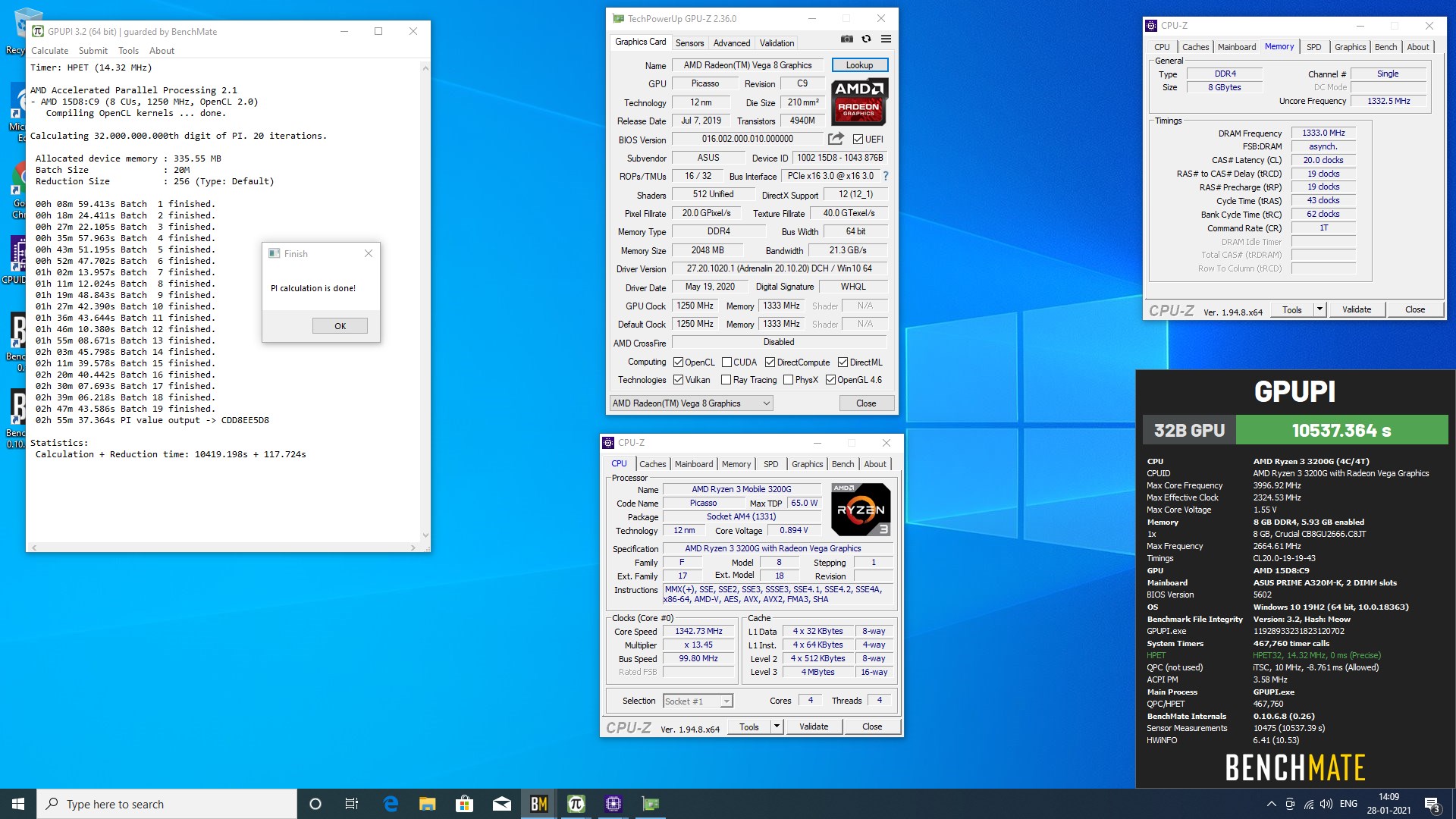Viewport: 1456px width, 819px height.
Task: Click GPU-Z refresh icon
Action: 866,39
